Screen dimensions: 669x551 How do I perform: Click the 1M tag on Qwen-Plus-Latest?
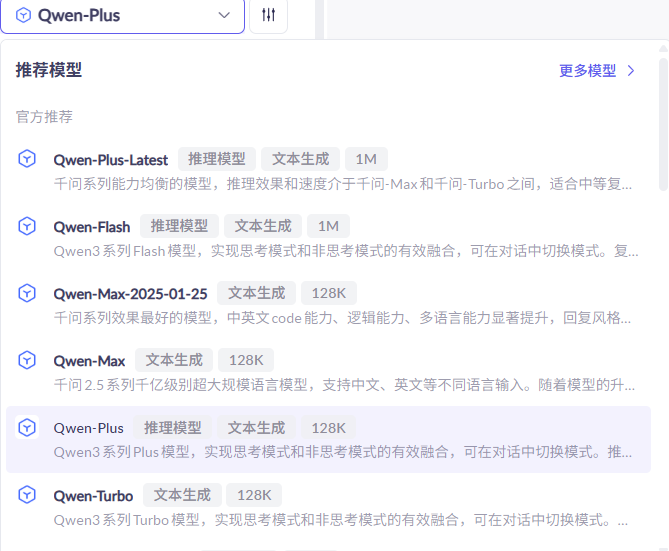point(366,159)
